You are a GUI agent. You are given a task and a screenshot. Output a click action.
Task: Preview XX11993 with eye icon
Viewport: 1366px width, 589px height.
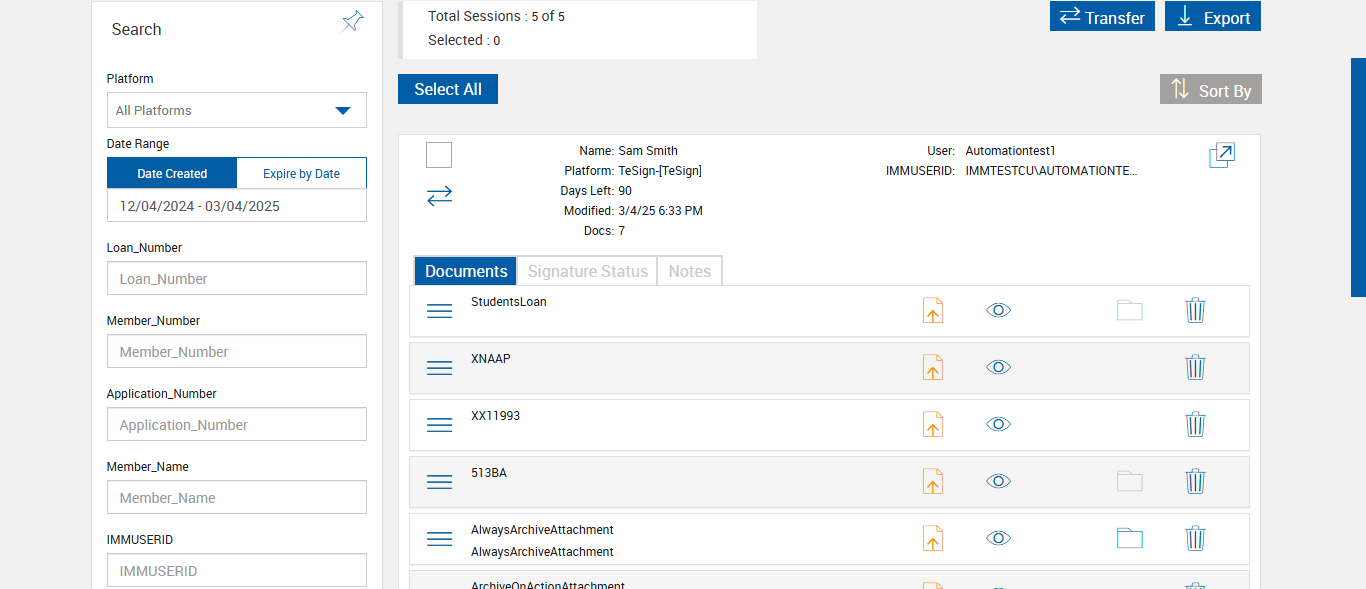(x=998, y=424)
